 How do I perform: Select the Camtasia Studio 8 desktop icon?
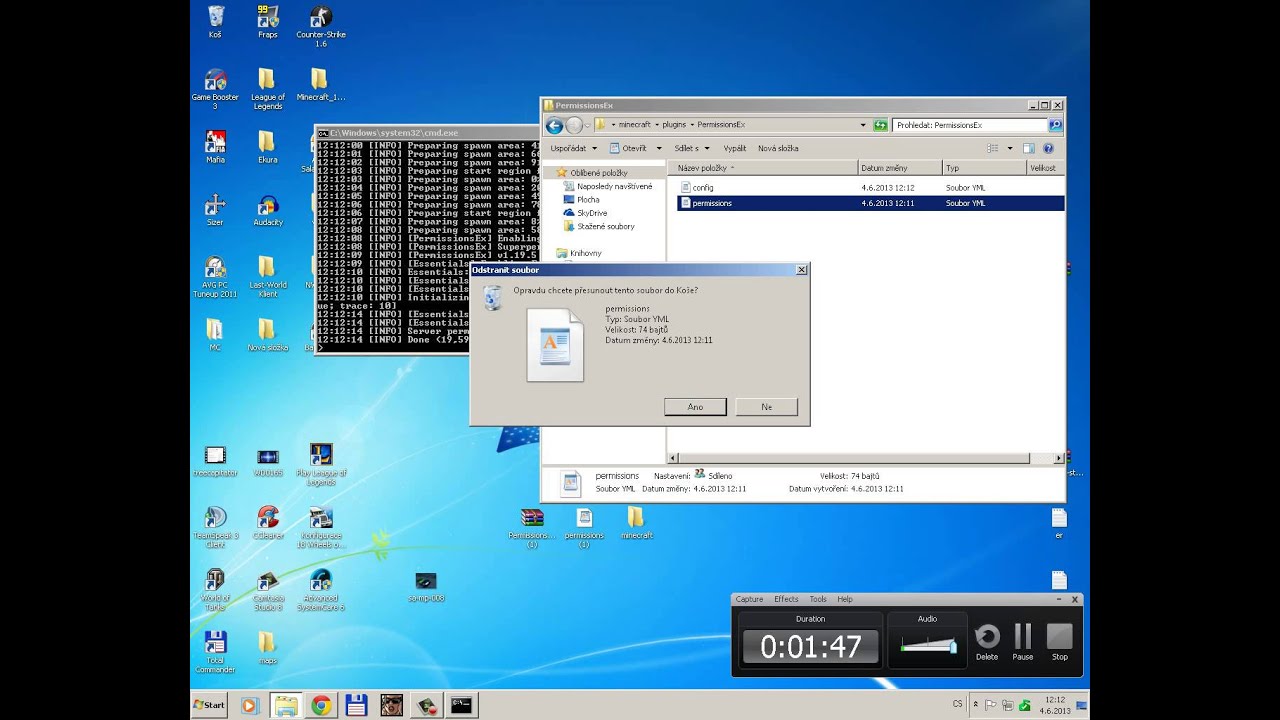pos(268,590)
